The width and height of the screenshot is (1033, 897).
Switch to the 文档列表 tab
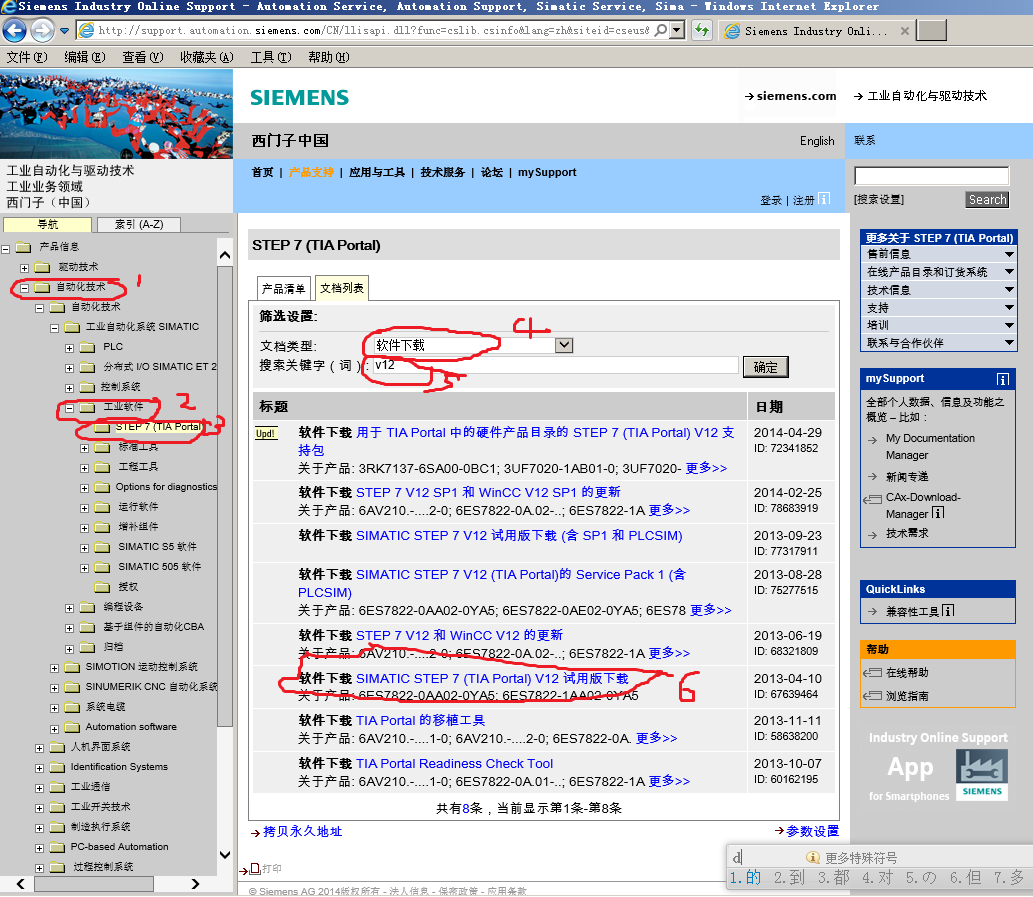341,288
